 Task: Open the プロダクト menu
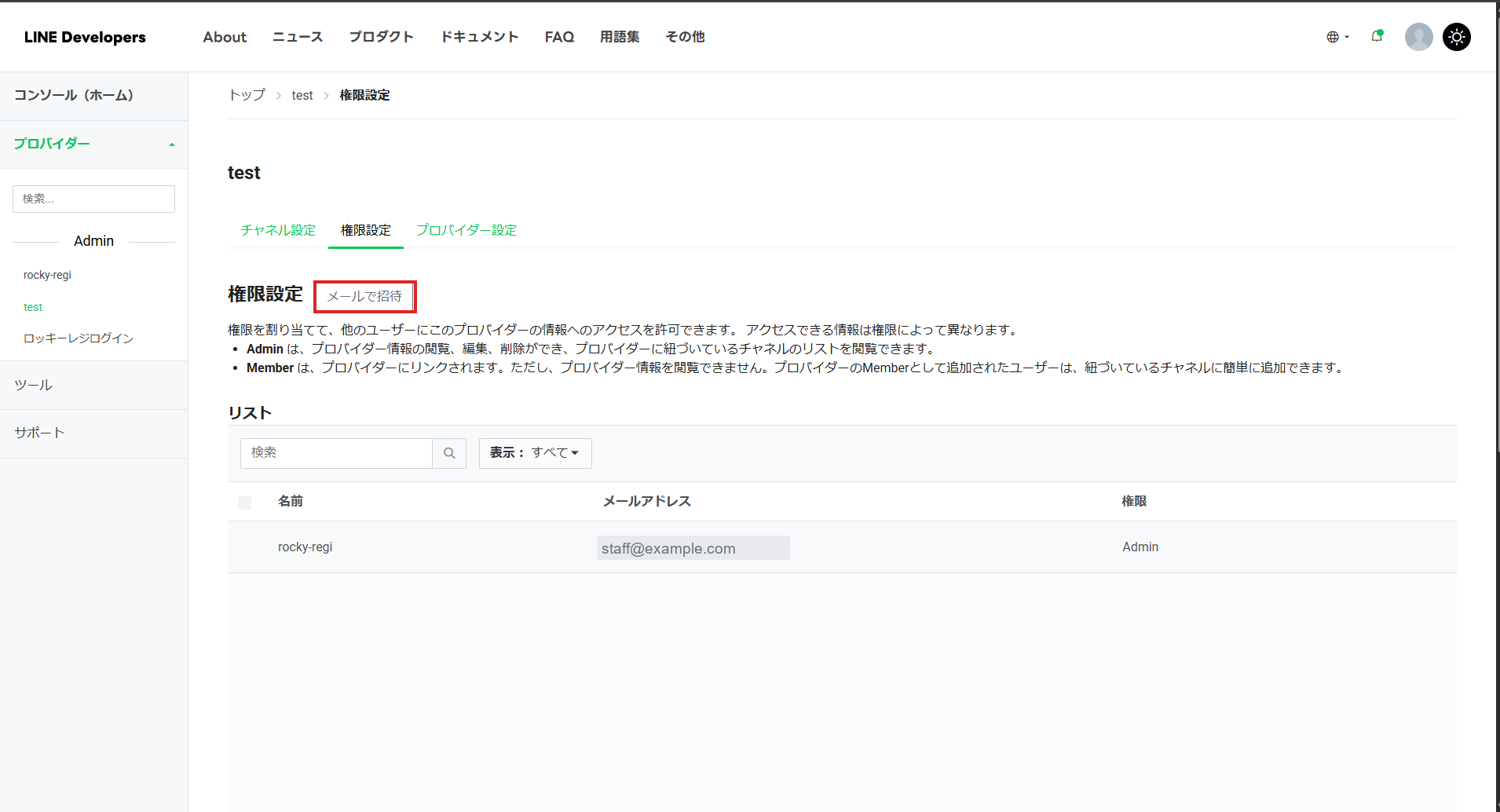pos(381,37)
